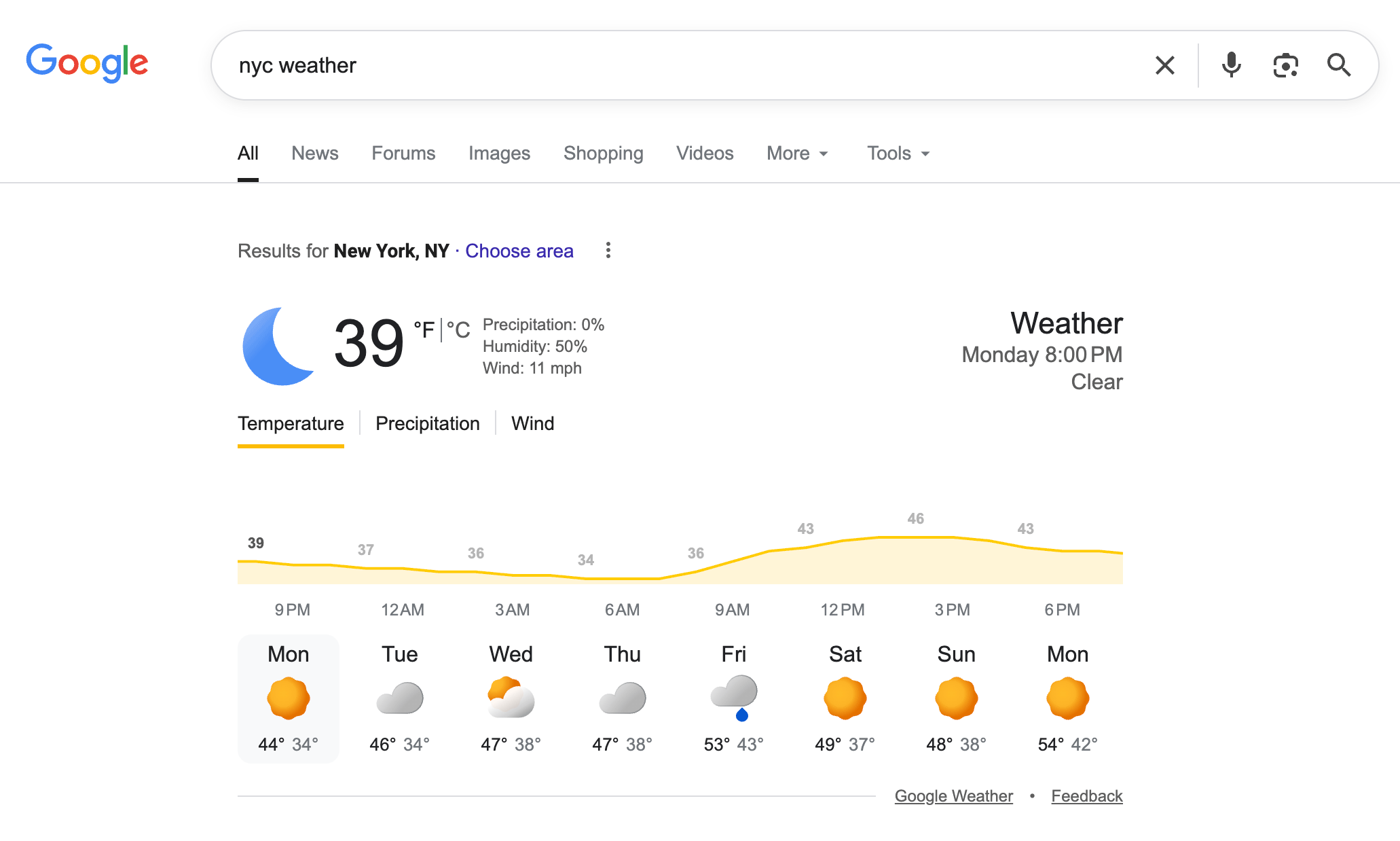Switch to the Wind chart view
The width and height of the screenshot is (1400, 841).
[532, 423]
